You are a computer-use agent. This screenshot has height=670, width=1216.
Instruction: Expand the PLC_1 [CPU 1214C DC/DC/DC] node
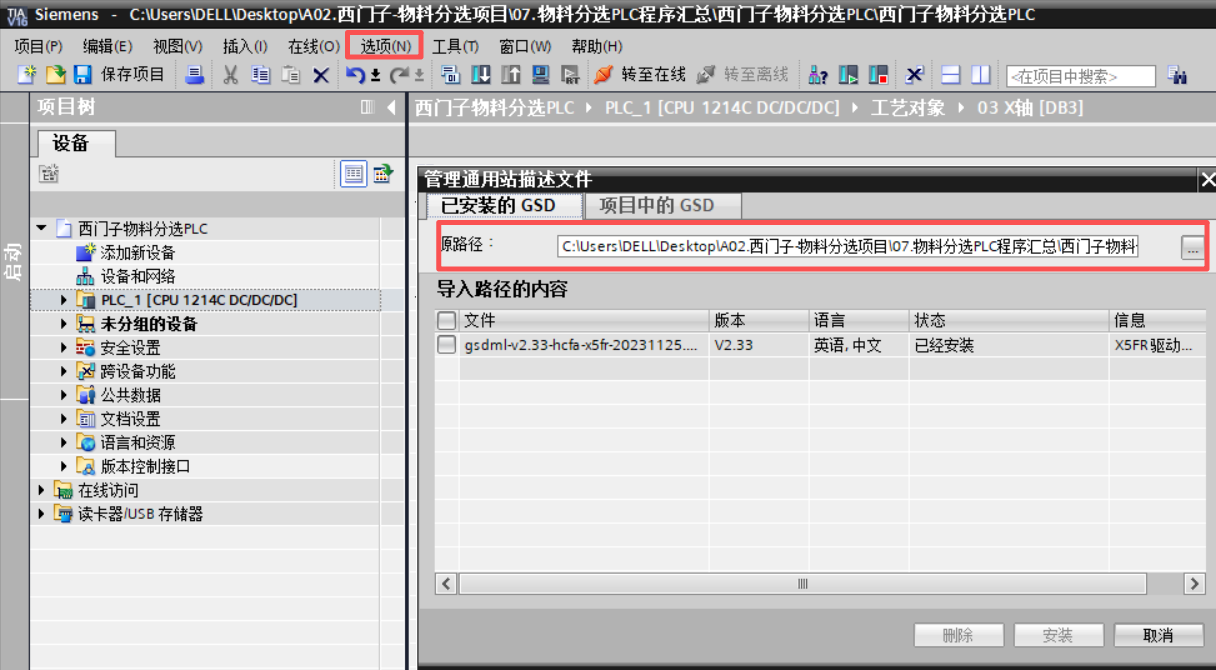[x=65, y=300]
